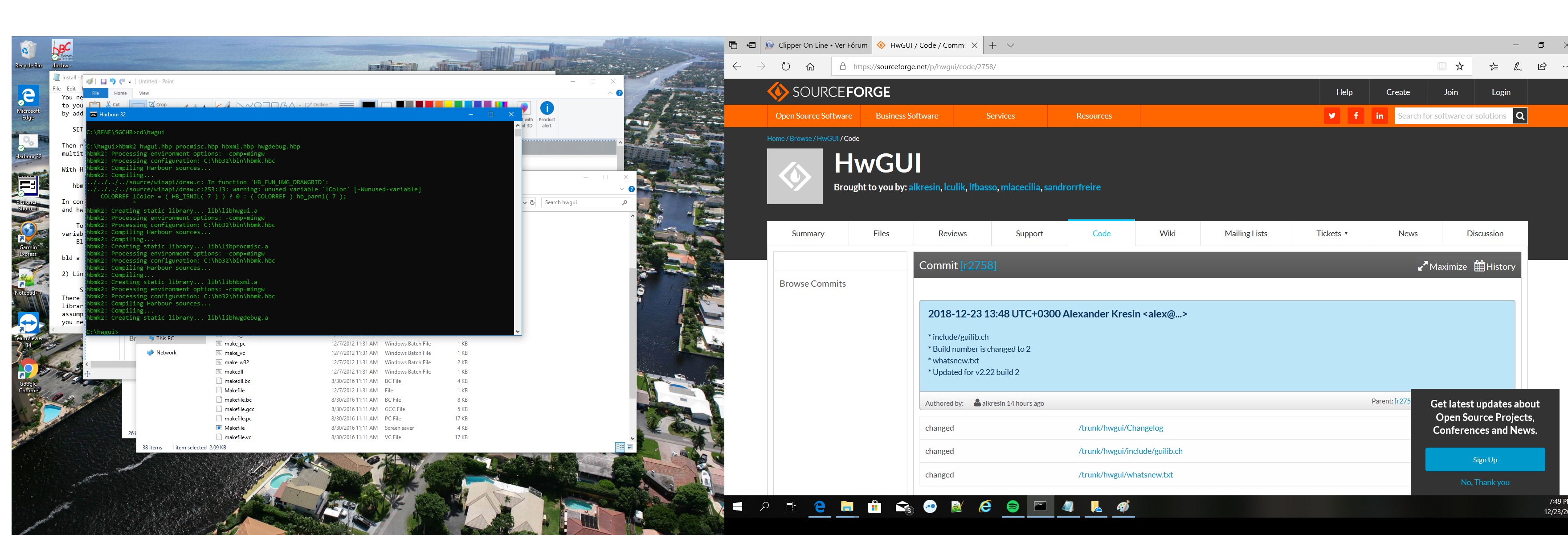Switch to the Files tab on HwGUI
This screenshot has height=535, width=1568.
tap(881, 233)
